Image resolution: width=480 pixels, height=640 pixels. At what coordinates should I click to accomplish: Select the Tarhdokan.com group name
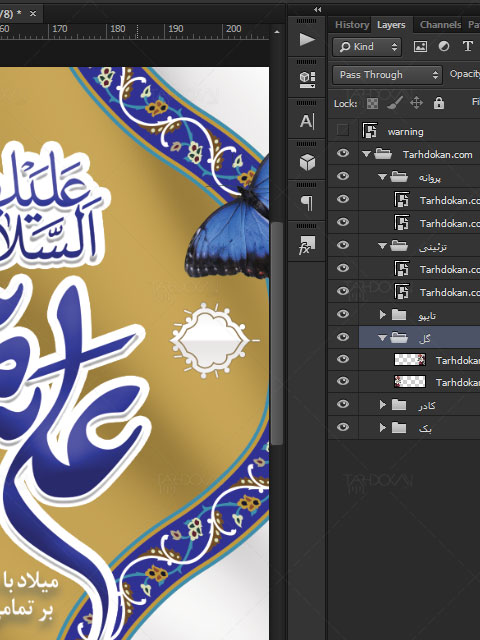point(437,154)
